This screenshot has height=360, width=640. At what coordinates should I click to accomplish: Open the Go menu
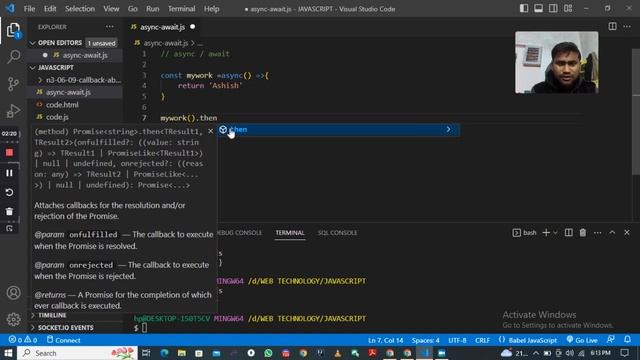click(133, 9)
